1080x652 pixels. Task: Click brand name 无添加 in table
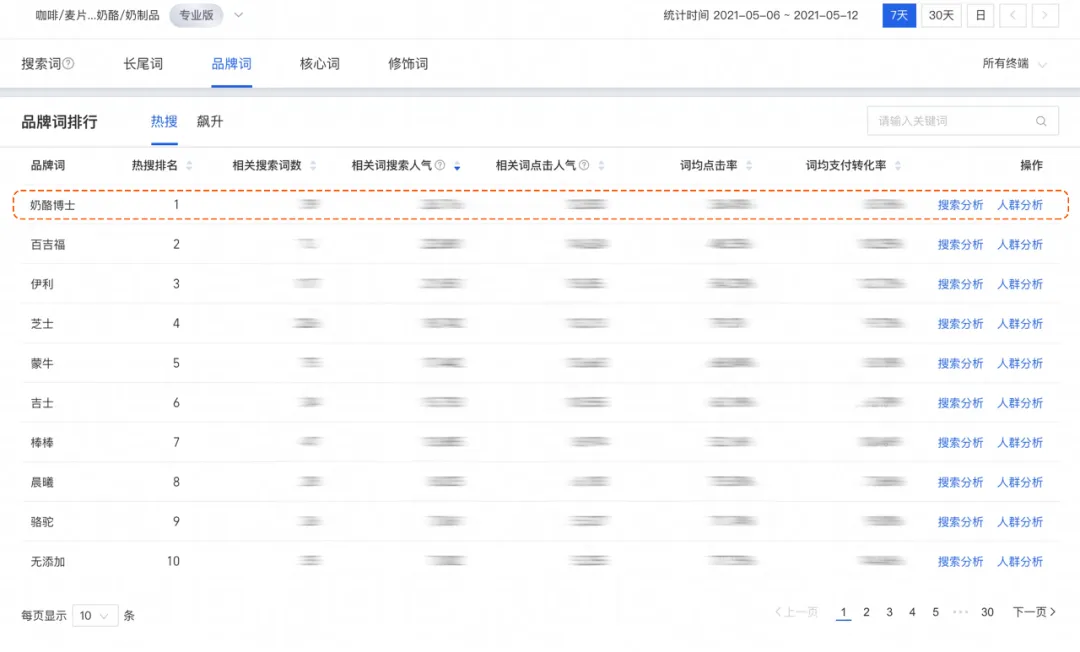[x=48, y=562]
